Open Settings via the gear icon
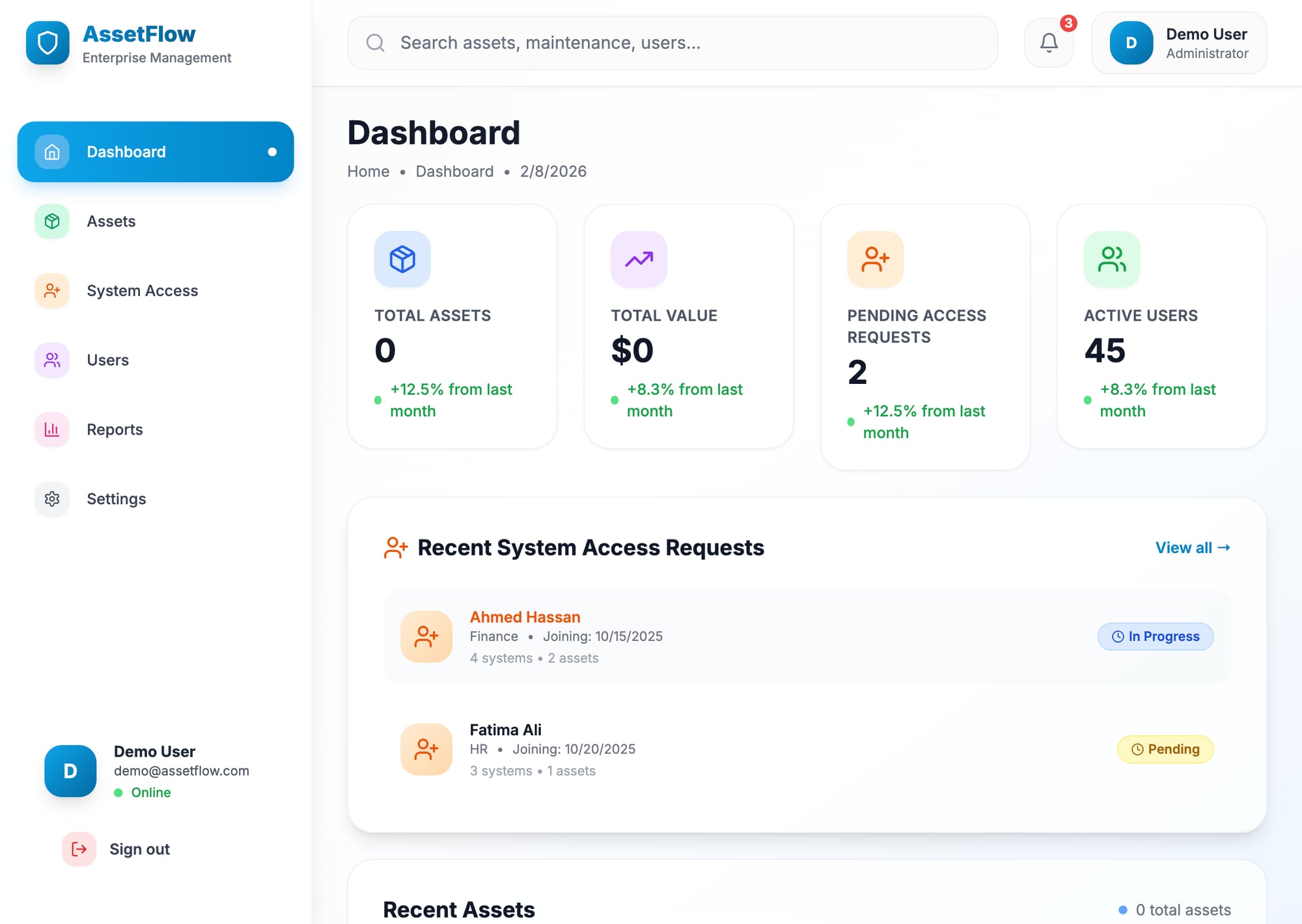This screenshot has height=924, width=1302. [51, 499]
